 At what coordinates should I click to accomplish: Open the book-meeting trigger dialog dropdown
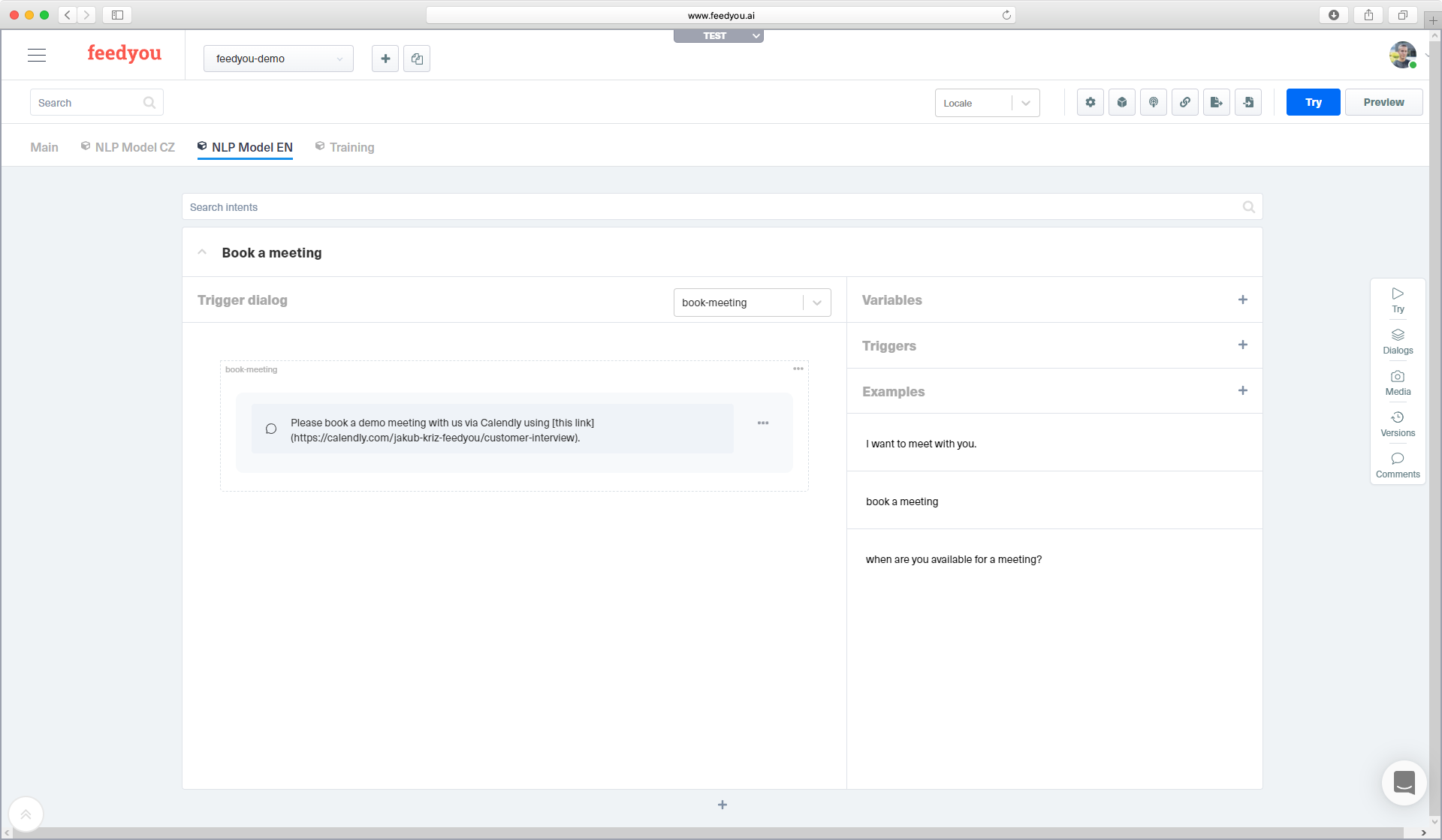tap(816, 303)
